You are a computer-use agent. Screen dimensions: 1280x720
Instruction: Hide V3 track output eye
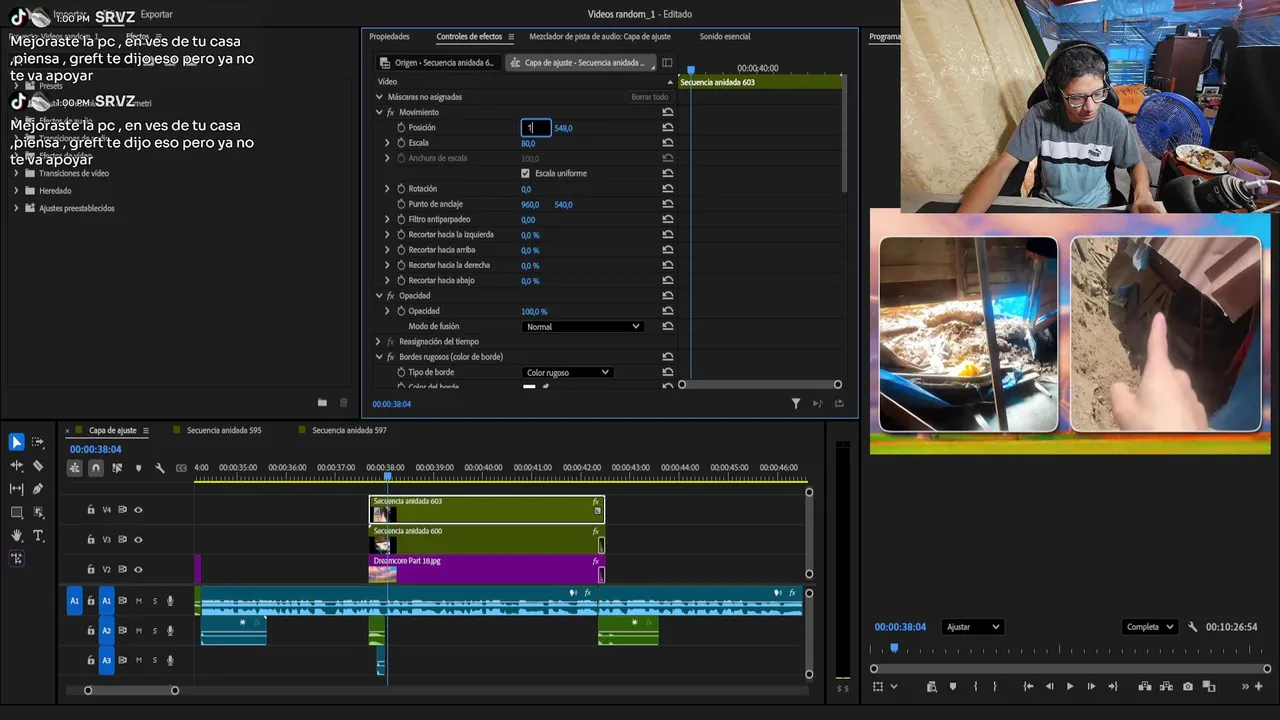point(138,540)
